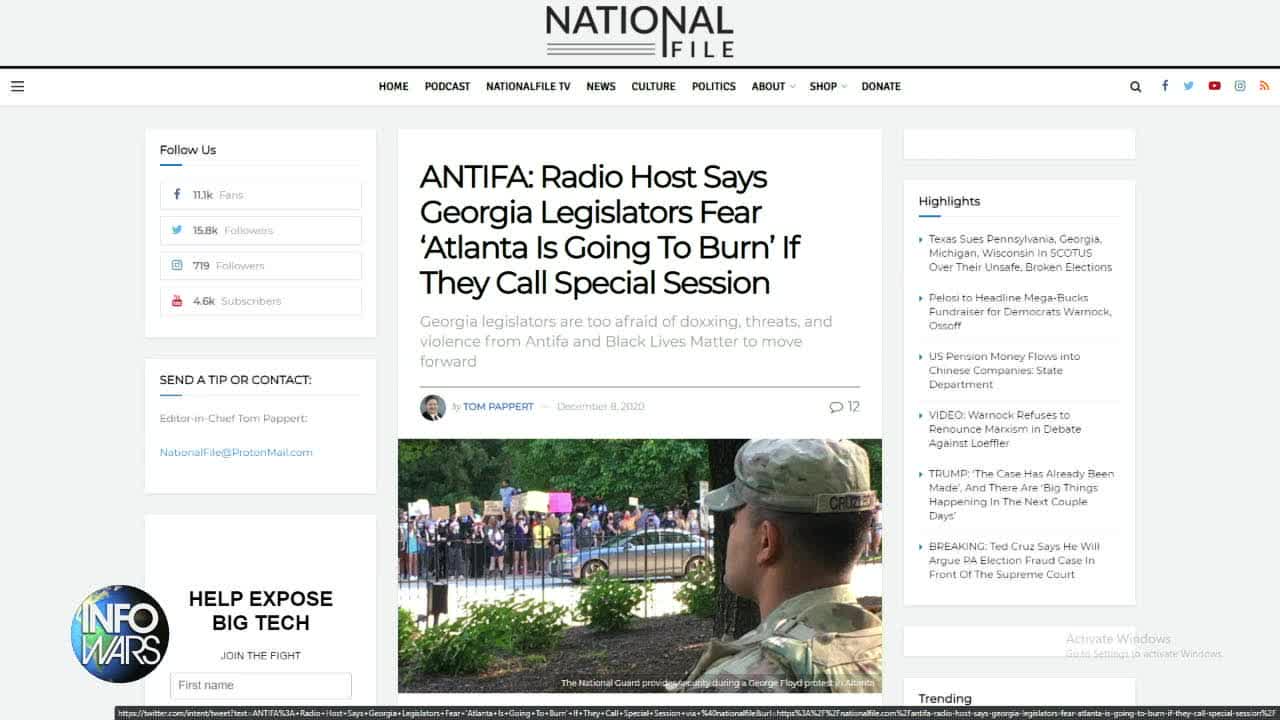Open the CULTURE menu item

[653, 86]
